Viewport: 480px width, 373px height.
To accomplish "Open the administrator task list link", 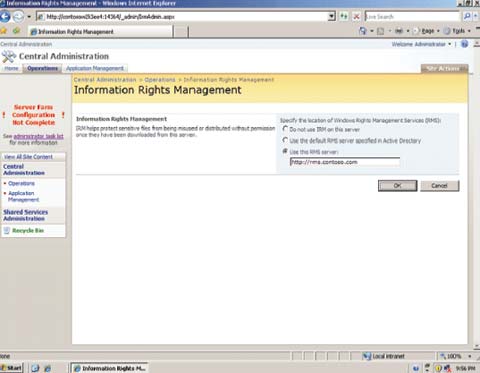I will pyautogui.click(x=38, y=136).
